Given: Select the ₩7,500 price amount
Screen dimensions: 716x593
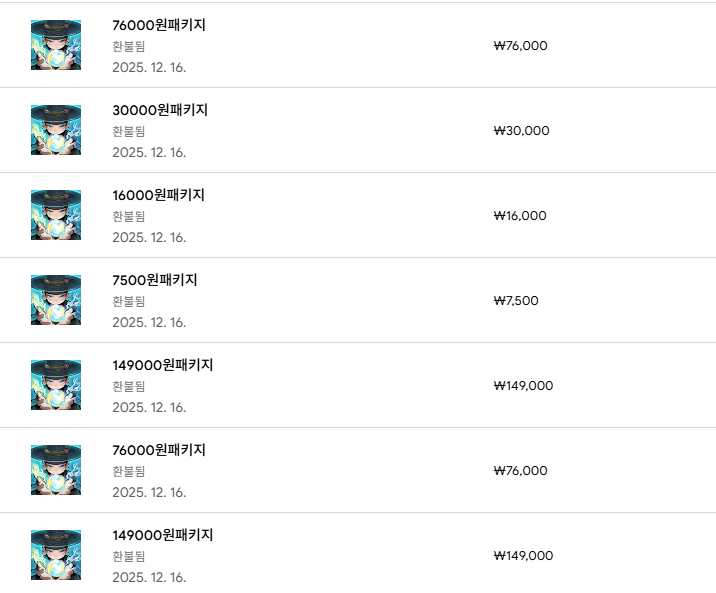Looking at the screenshot, I should (x=516, y=301).
